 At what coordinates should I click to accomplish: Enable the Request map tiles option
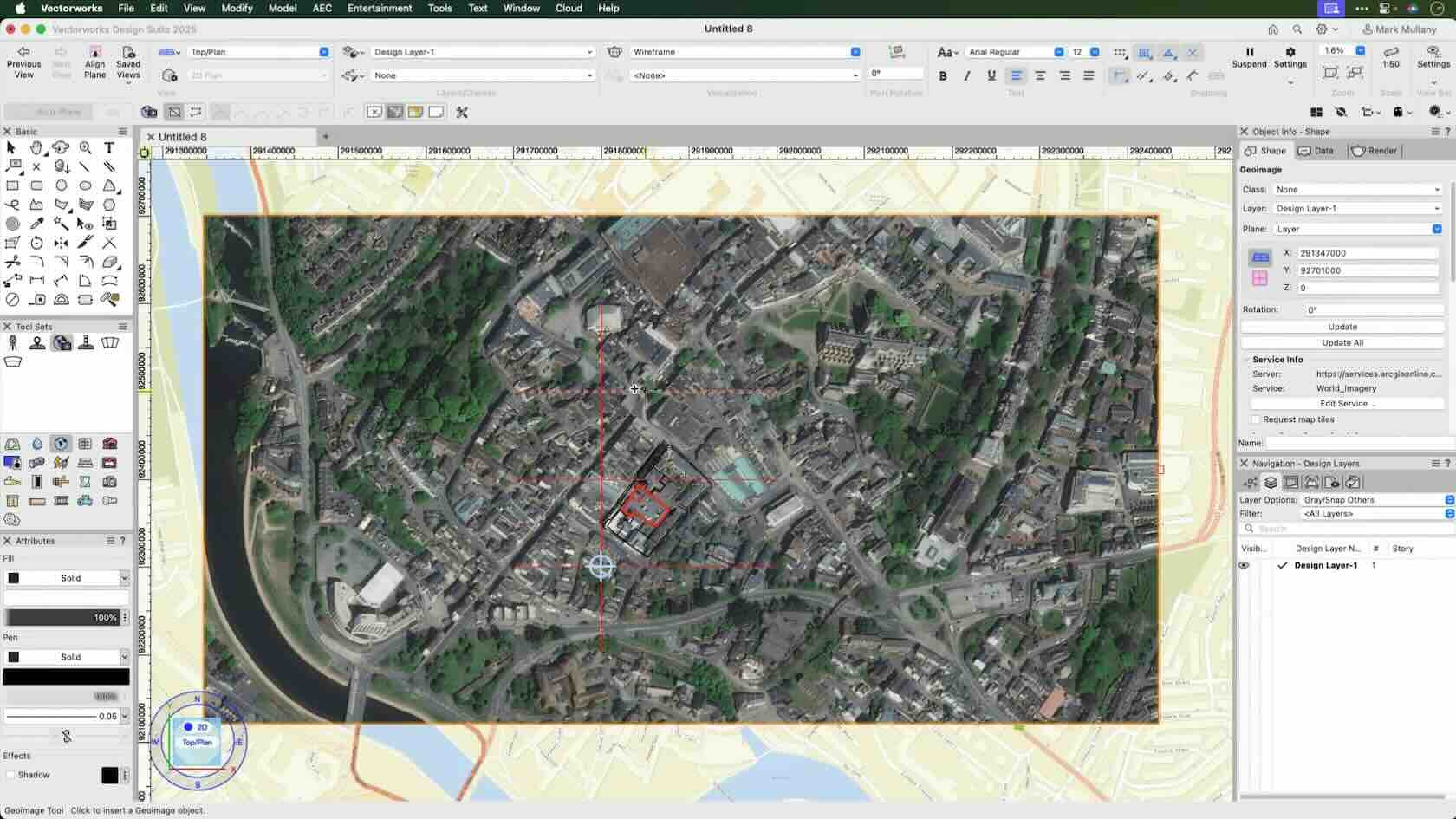(x=1256, y=419)
